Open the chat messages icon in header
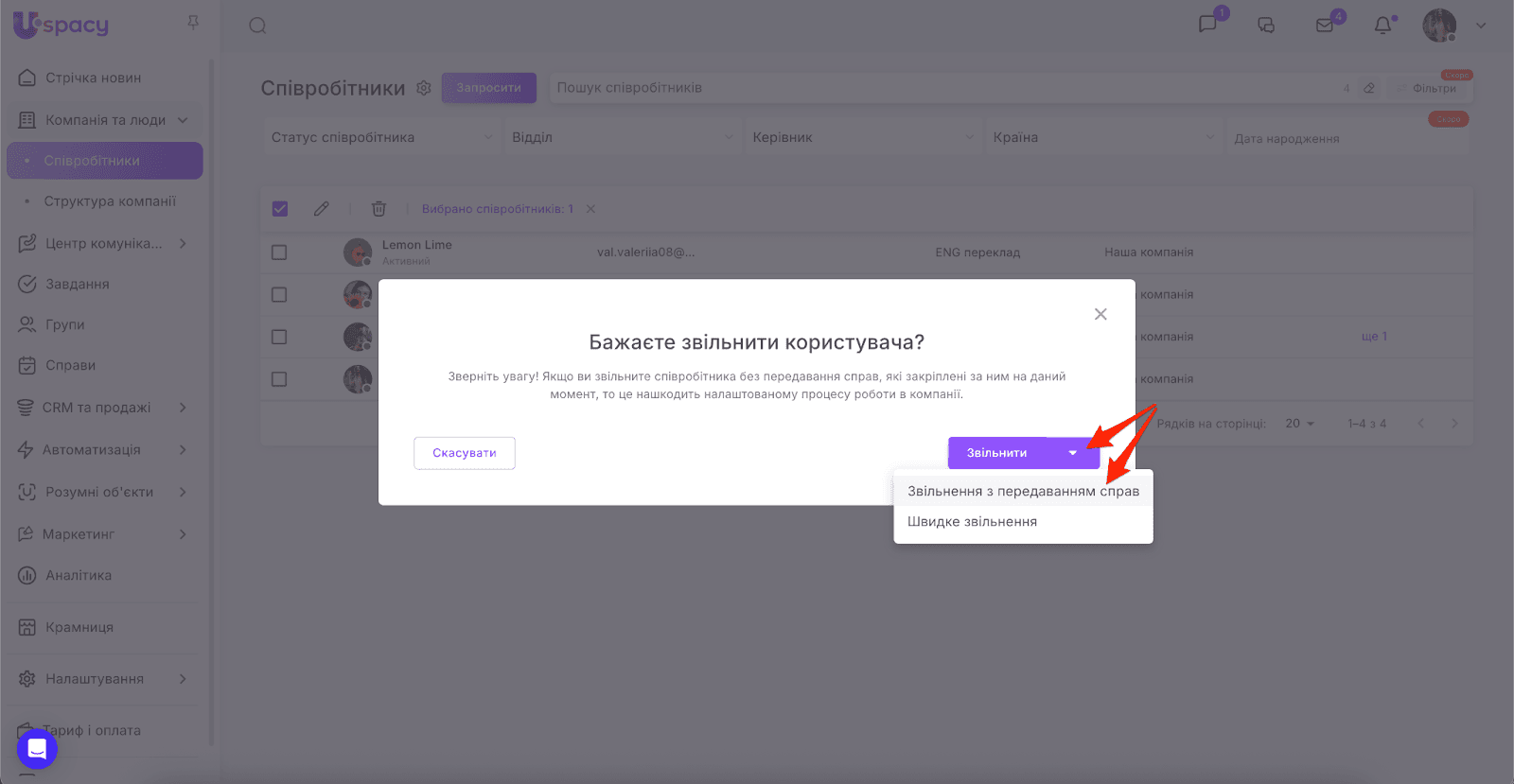 pyautogui.click(x=1208, y=25)
